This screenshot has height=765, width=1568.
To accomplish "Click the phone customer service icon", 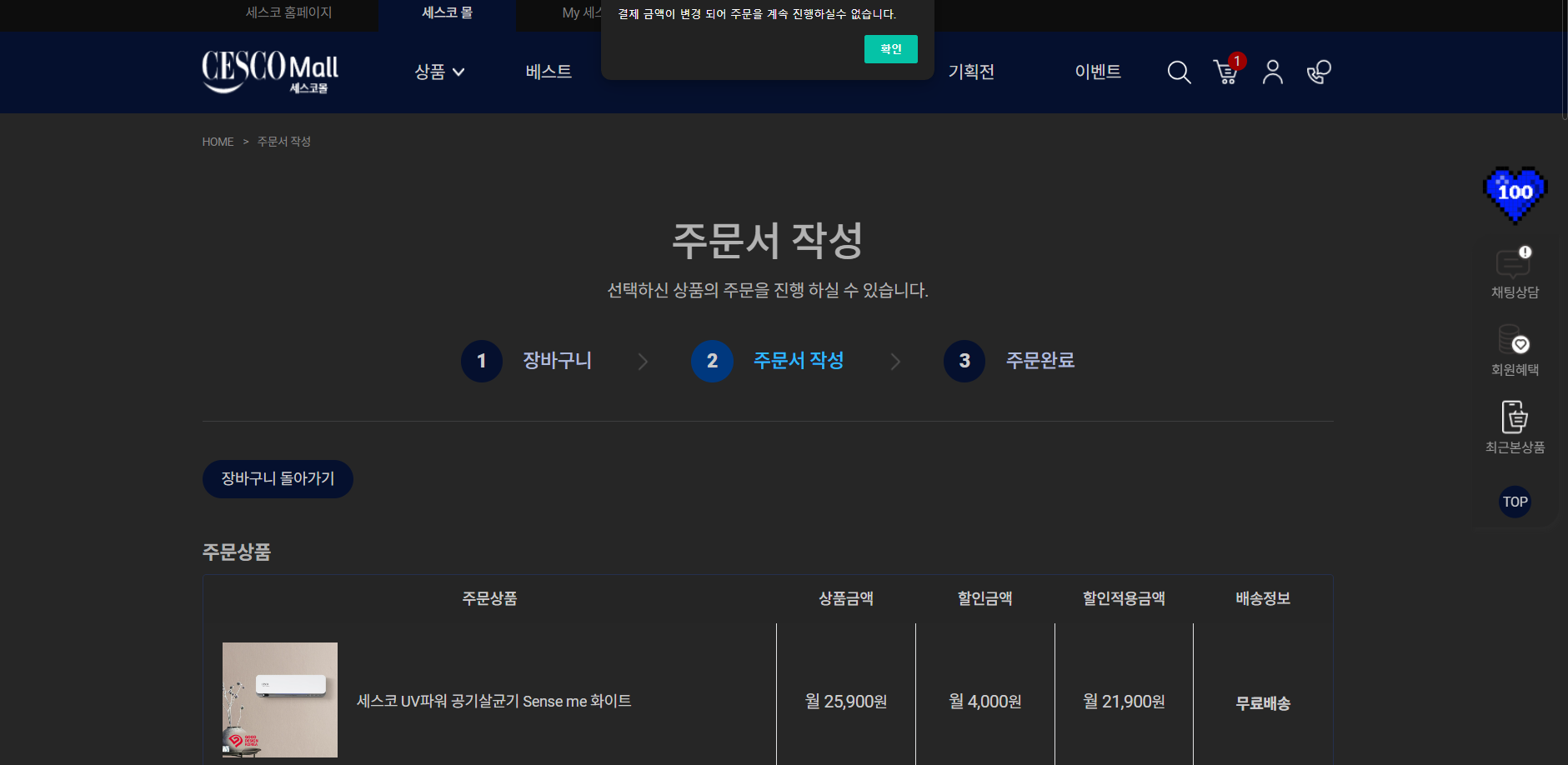I will (1319, 72).
